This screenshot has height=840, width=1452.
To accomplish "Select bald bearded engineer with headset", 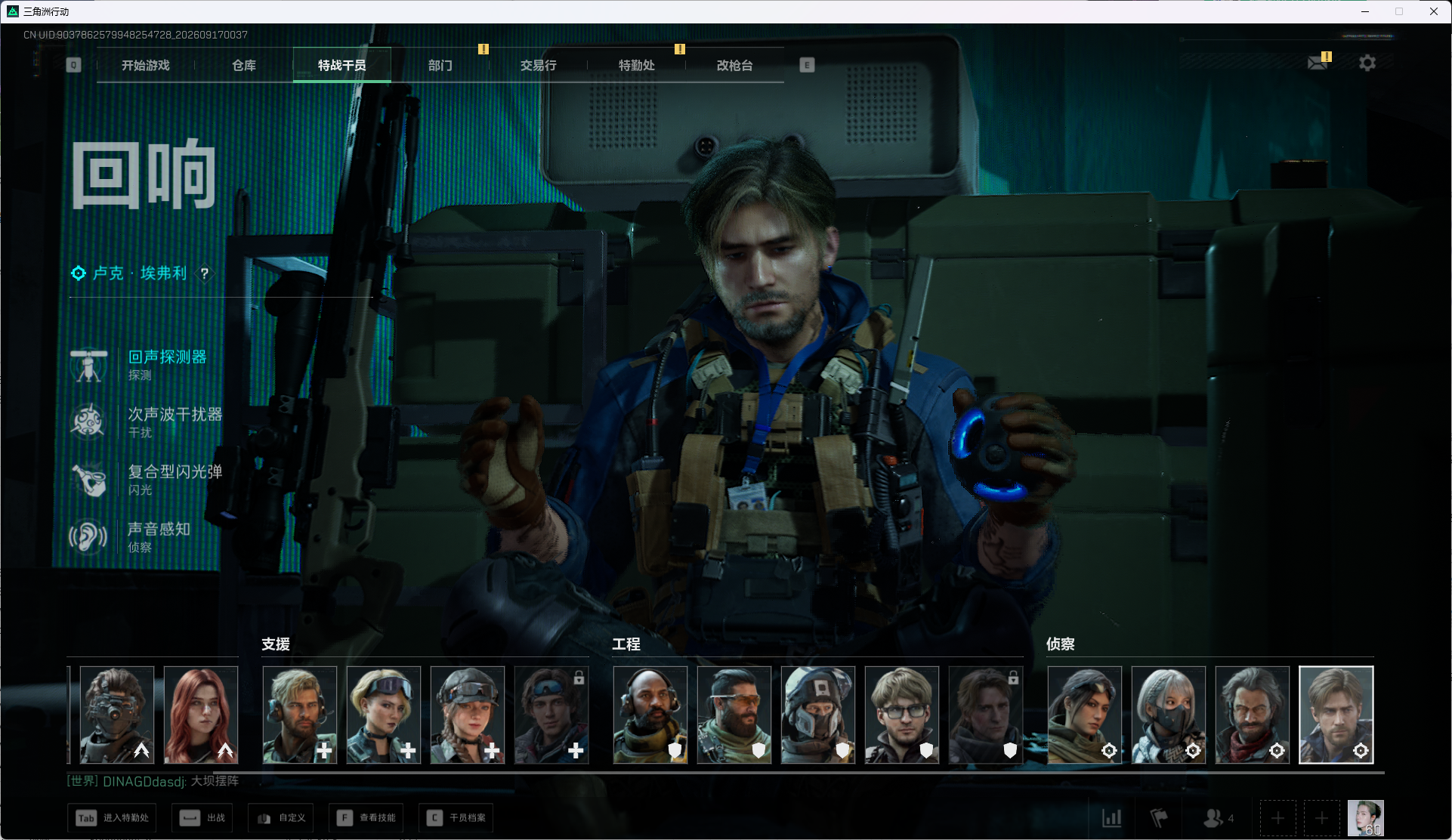I will coord(650,715).
